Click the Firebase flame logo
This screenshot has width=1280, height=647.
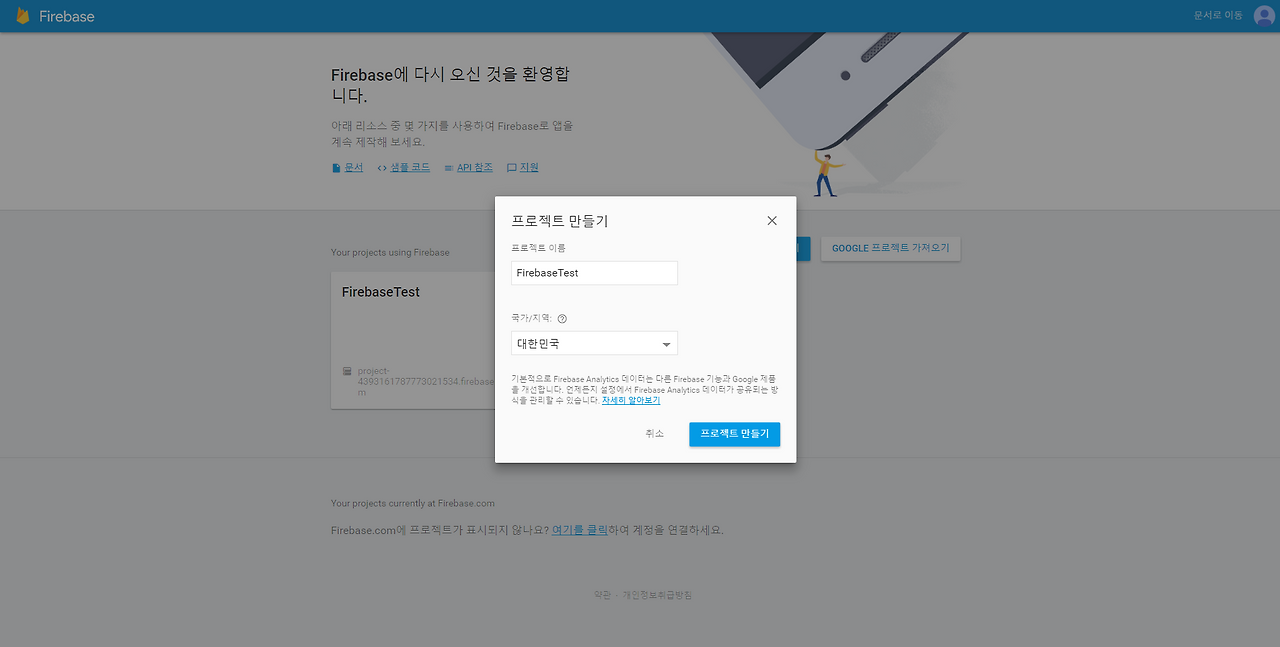23,16
